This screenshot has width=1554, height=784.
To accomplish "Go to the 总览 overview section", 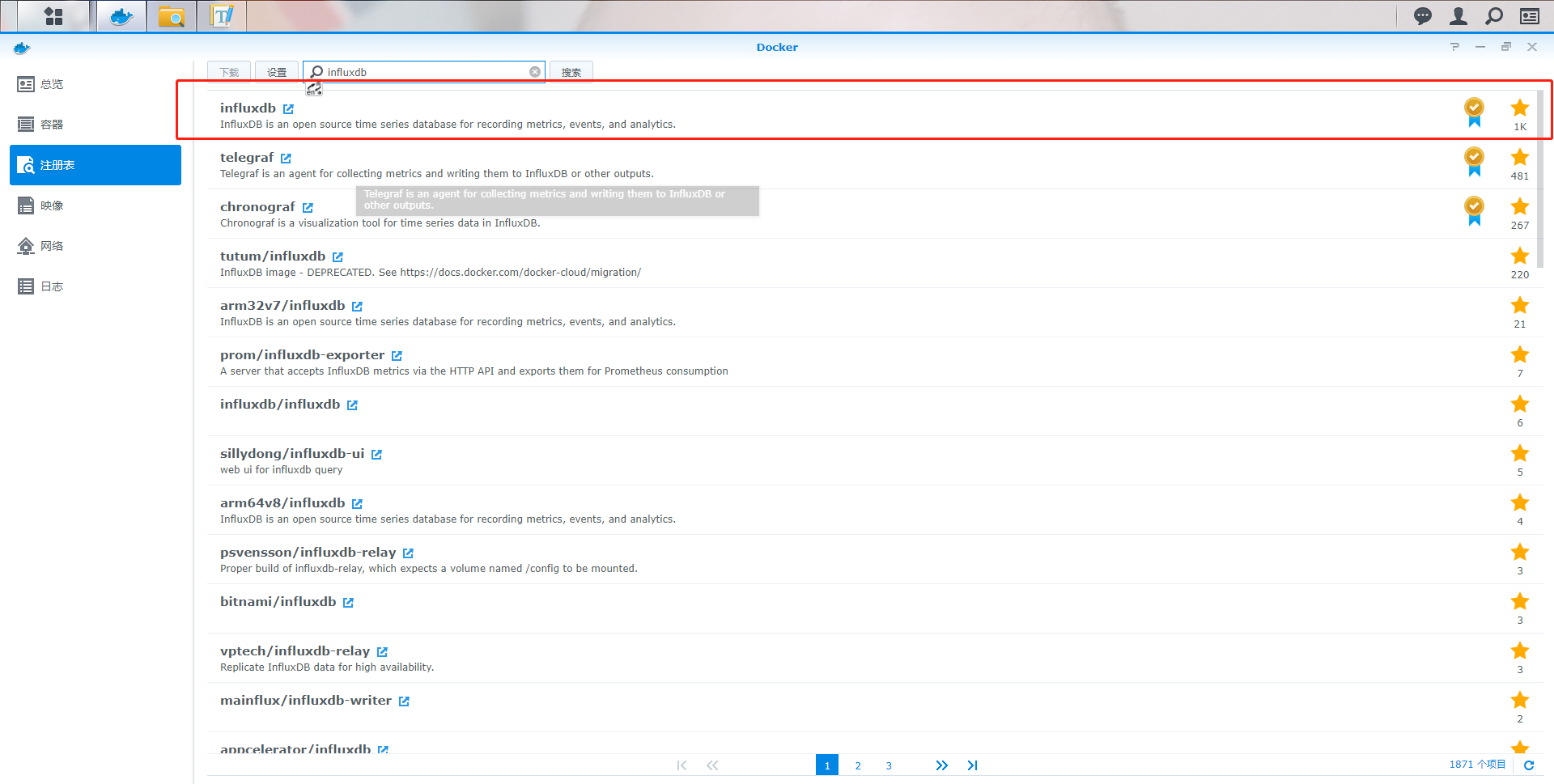I will tap(96, 84).
